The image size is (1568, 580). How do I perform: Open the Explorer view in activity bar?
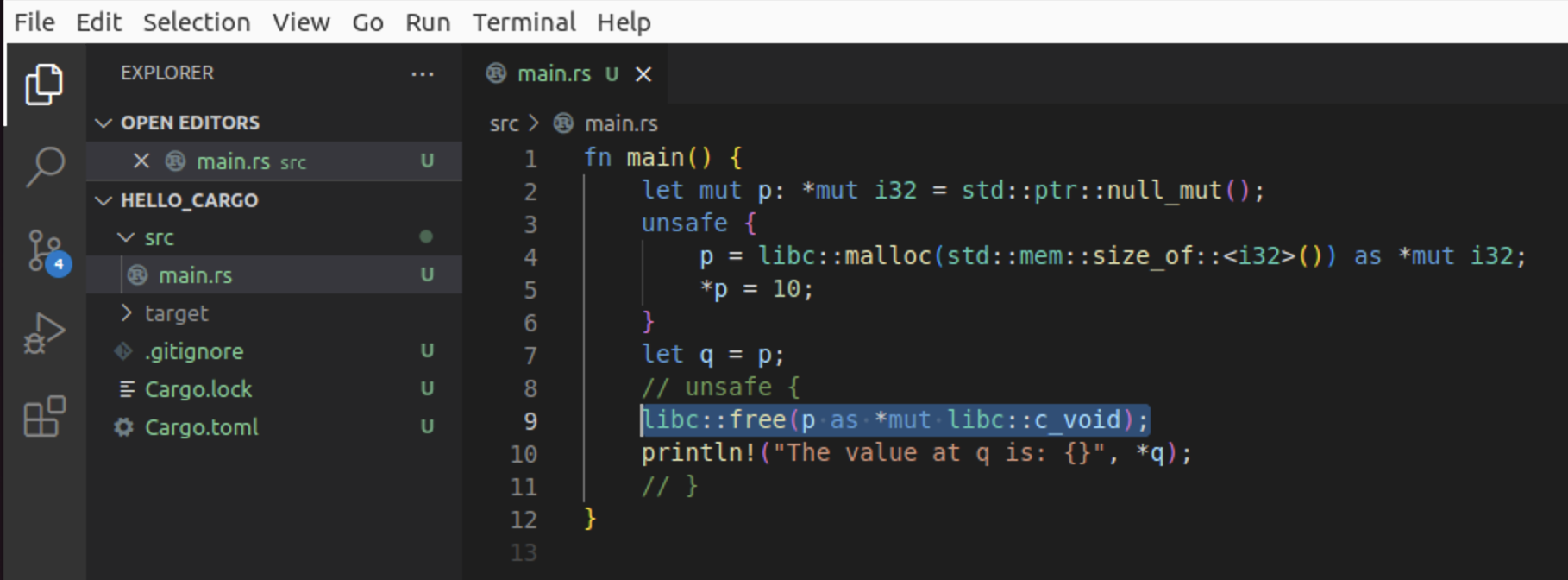tap(44, 85)
